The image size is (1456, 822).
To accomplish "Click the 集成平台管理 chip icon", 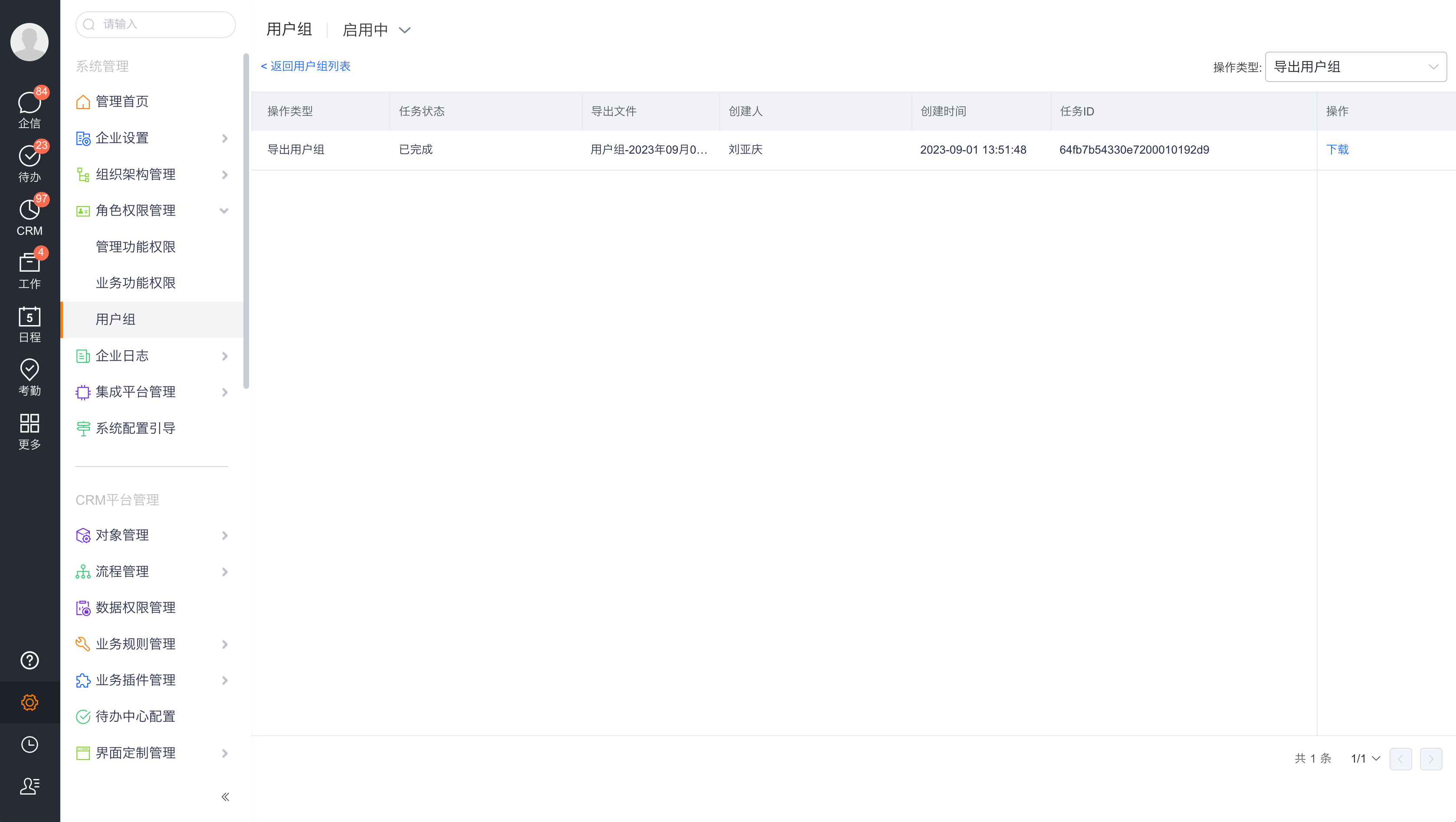I will [x=83, y=392].
